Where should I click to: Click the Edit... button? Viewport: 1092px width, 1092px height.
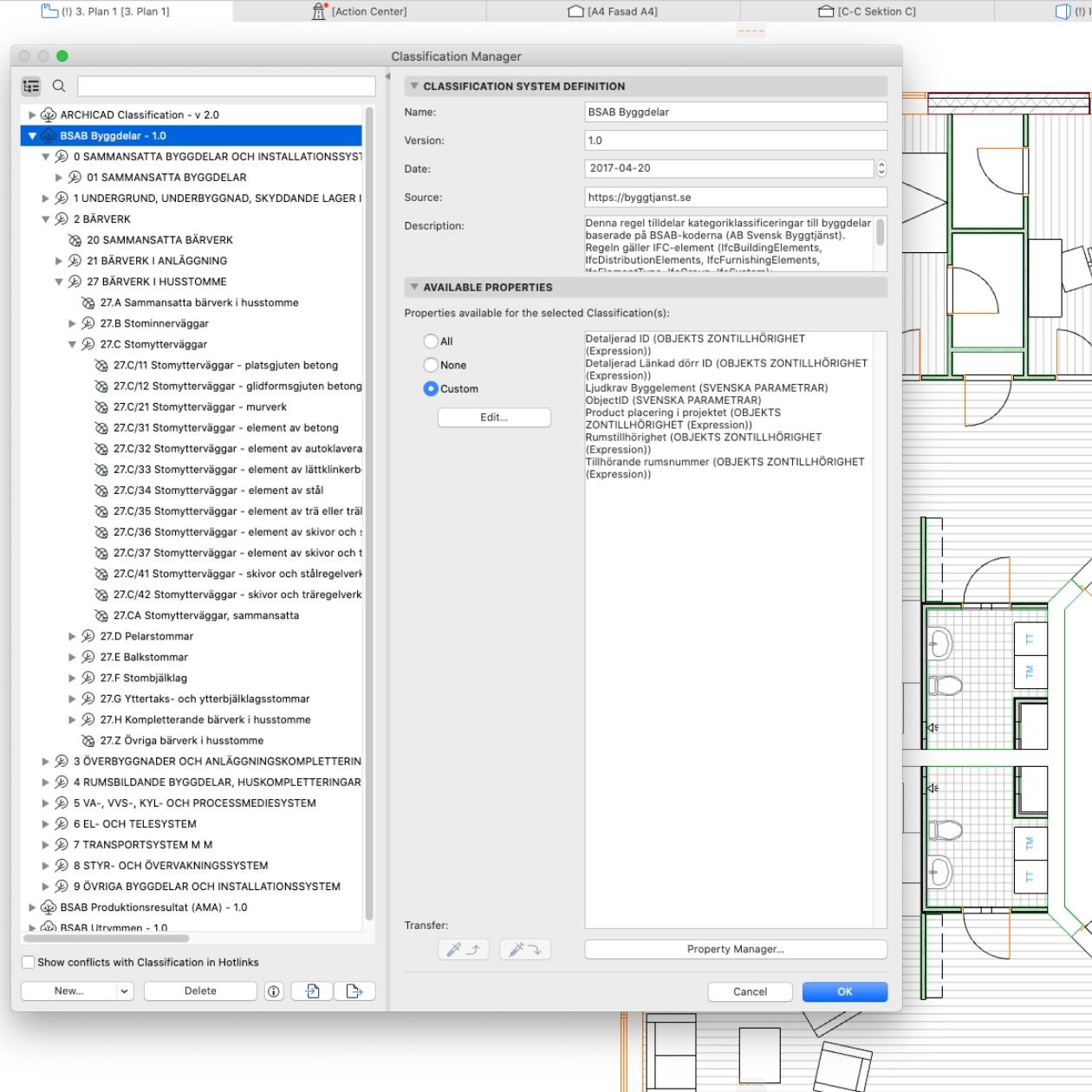tap(494, 418)
